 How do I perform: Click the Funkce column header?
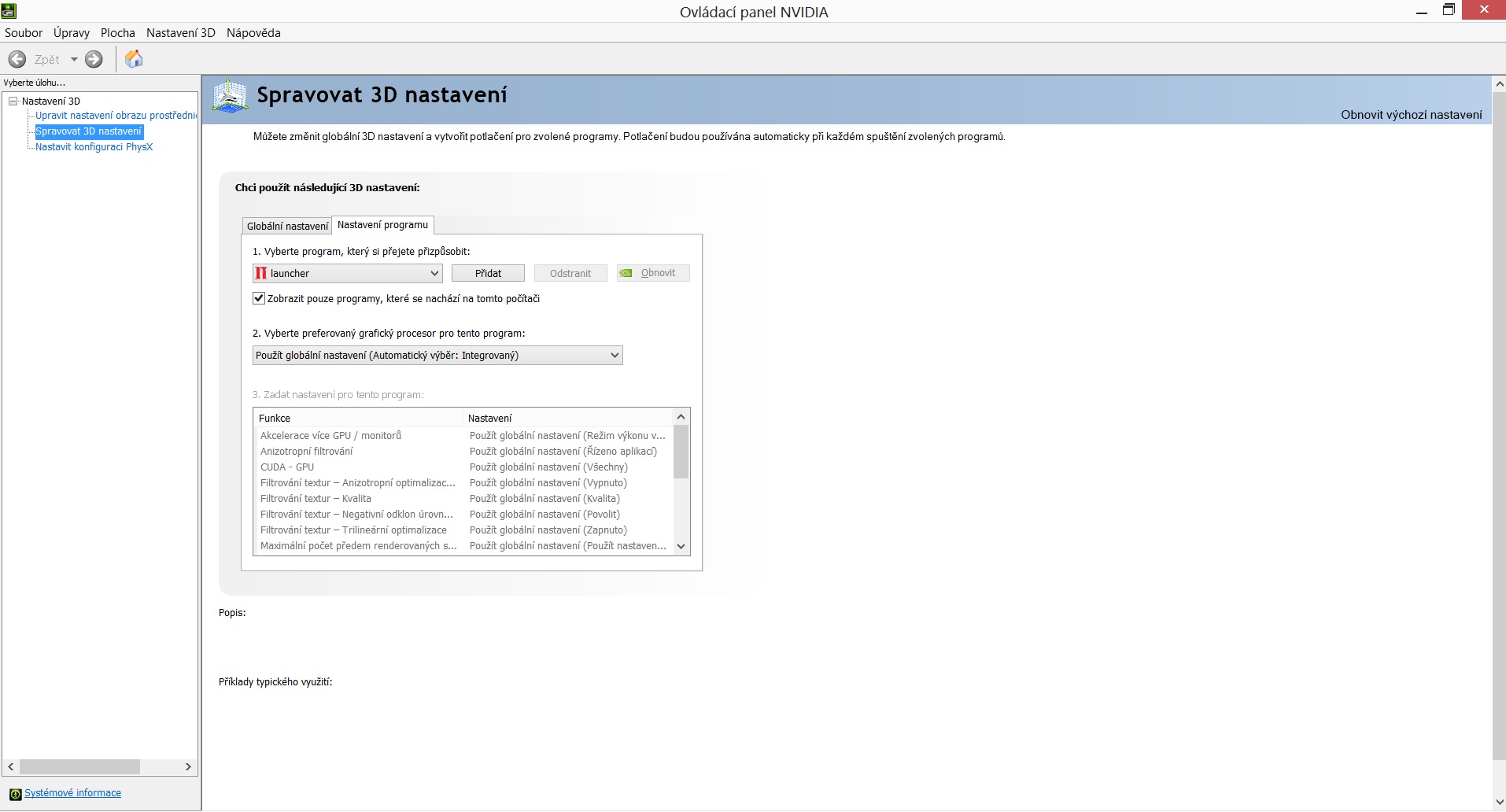coord(358,418)
